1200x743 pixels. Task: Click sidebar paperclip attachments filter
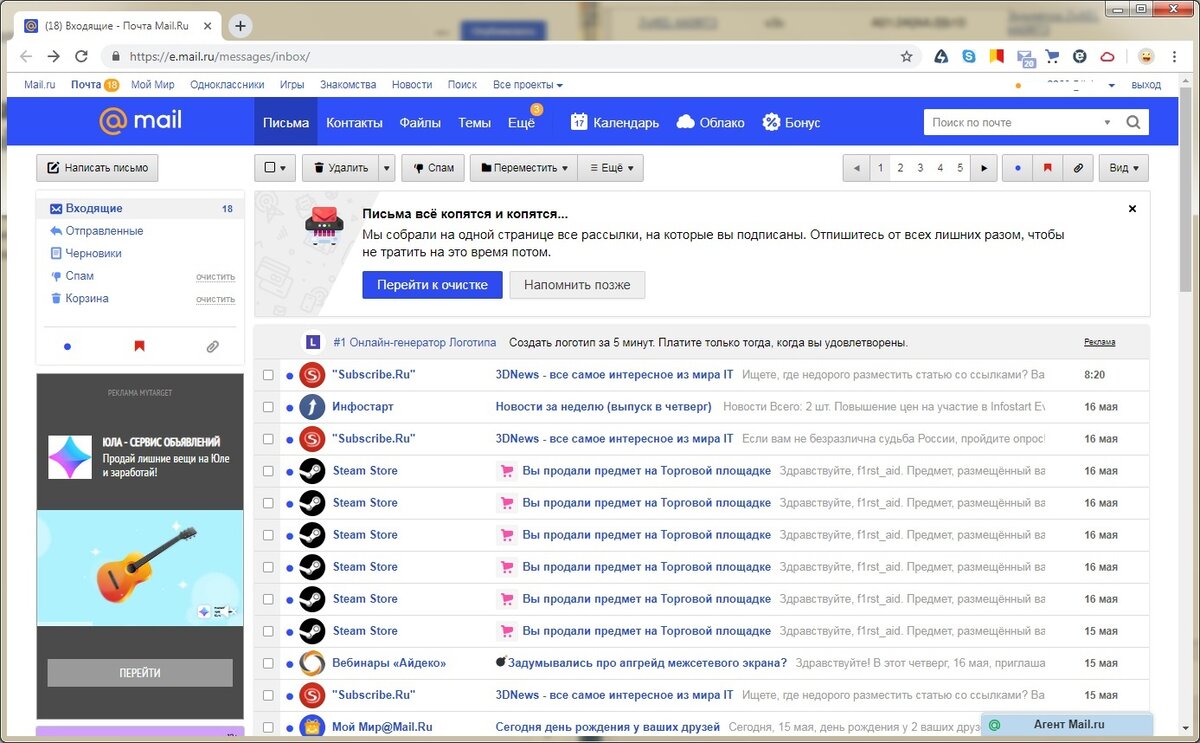212,346
